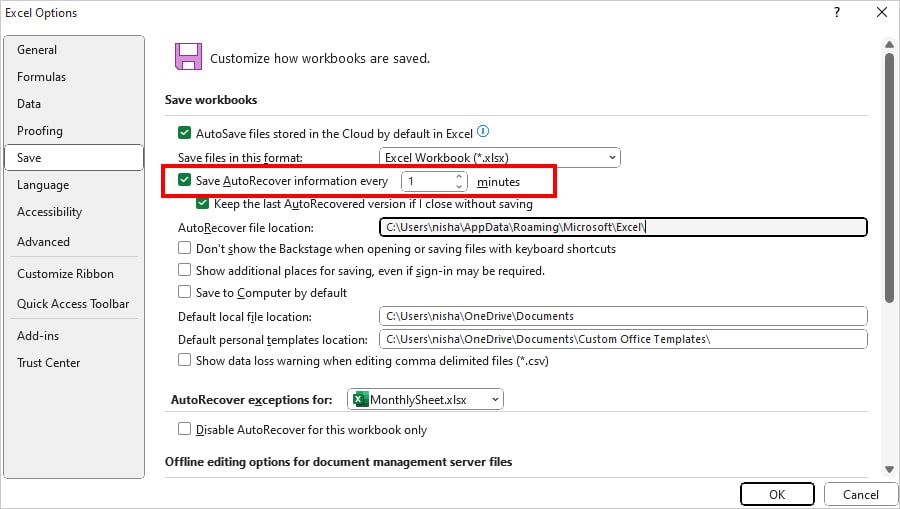Open Customize Ribbon settings

pyautogui.click(x=73, y=274)
